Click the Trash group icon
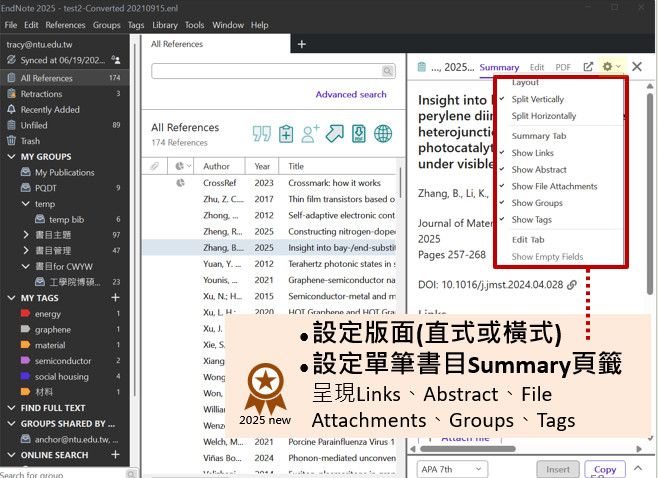 pyautogui.click(x=11, y=141)
